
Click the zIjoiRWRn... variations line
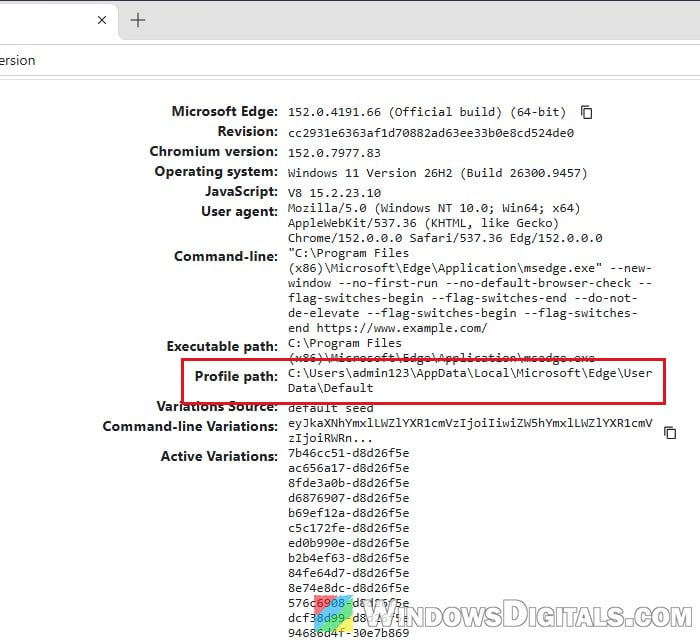330,438
